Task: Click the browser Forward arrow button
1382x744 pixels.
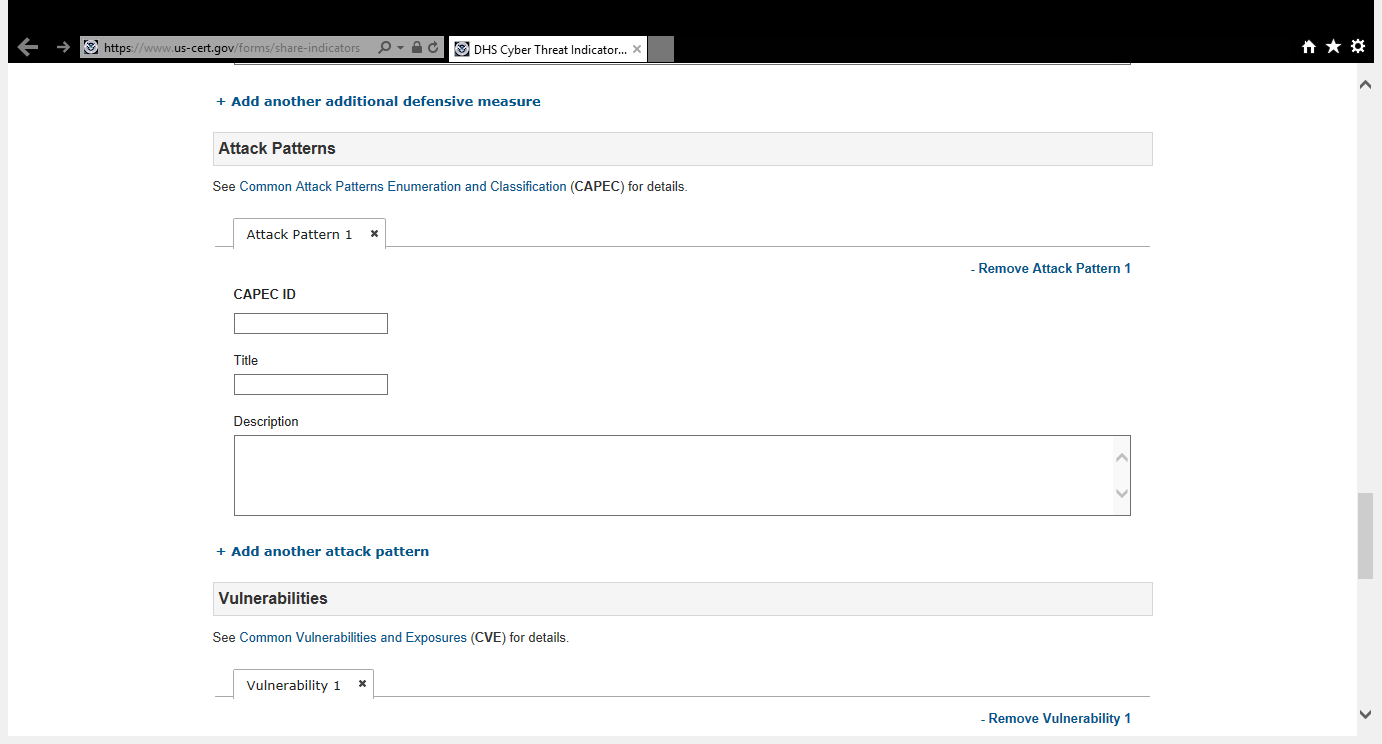Action: (x=63, y=47)
